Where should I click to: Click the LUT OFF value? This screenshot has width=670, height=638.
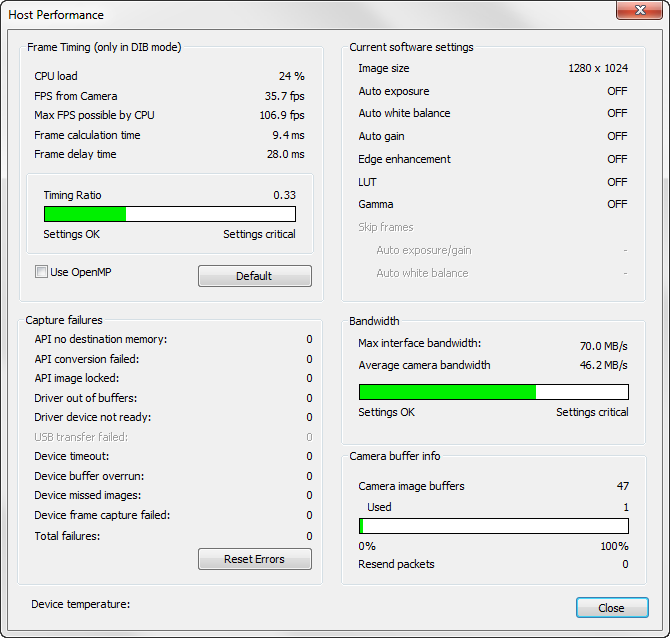click(x=617, y=182)
